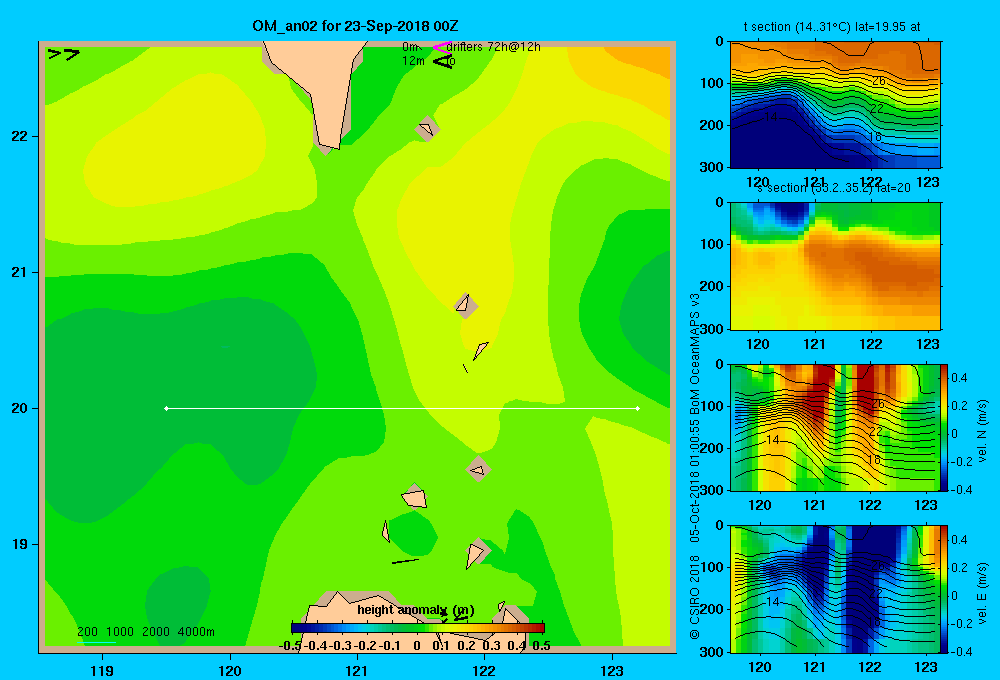The image size is (1000, 680).
Task: Click the black 12m drifter arrow icon
Action: point(443,61)
